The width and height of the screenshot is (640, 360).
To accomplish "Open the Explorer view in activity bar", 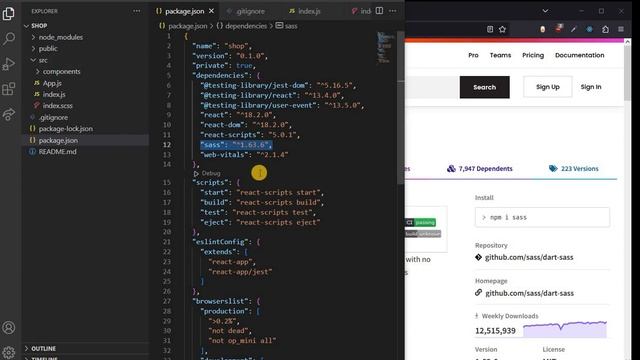I will (9, 14).
